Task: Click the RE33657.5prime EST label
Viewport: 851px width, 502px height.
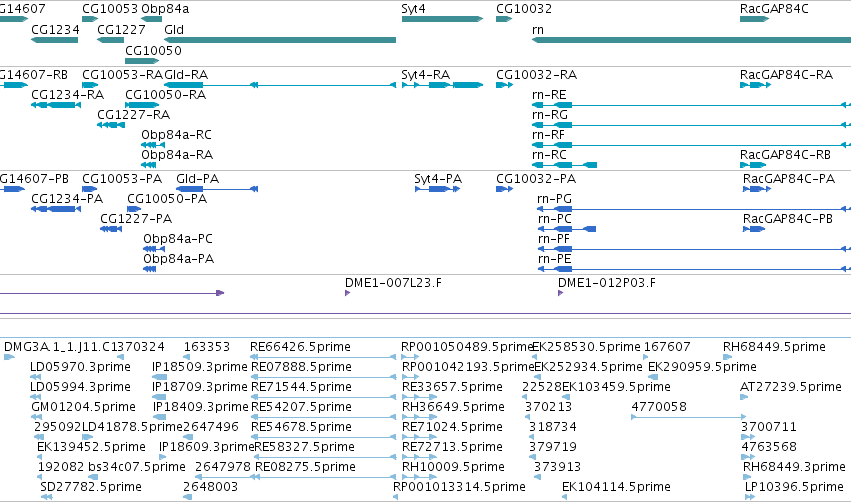Action: [452, 387]
